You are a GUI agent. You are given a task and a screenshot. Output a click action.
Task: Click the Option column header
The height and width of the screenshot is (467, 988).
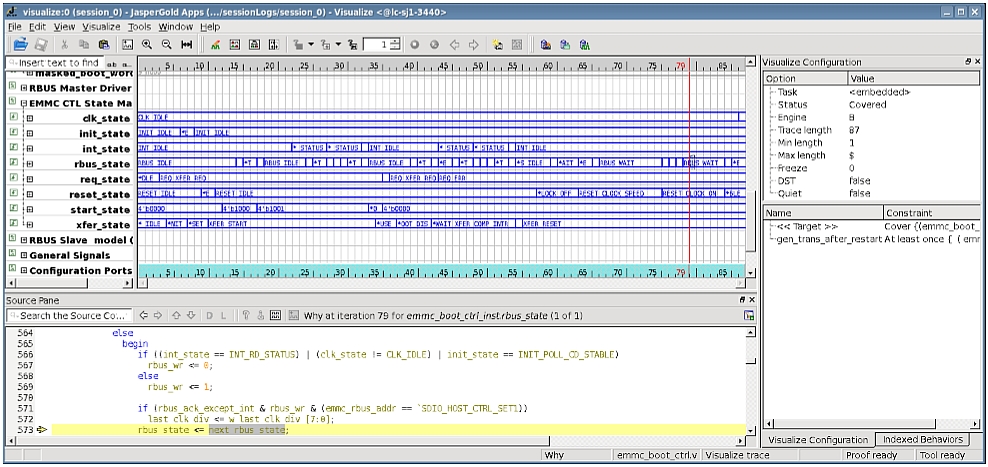tap(781, 78)
